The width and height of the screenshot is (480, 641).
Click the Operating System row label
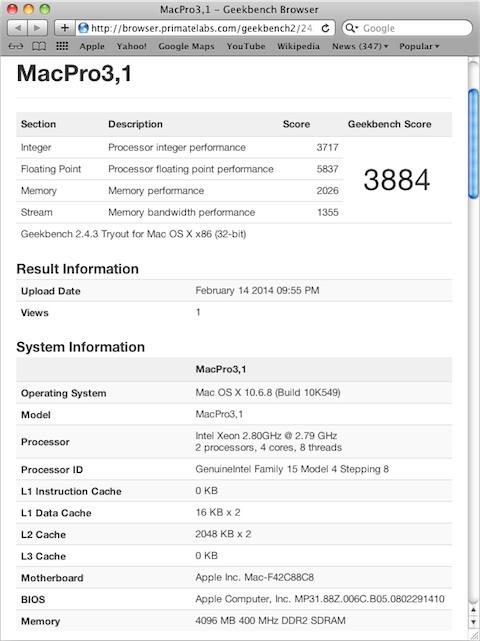pyautogui.click(x=63, y=393)
